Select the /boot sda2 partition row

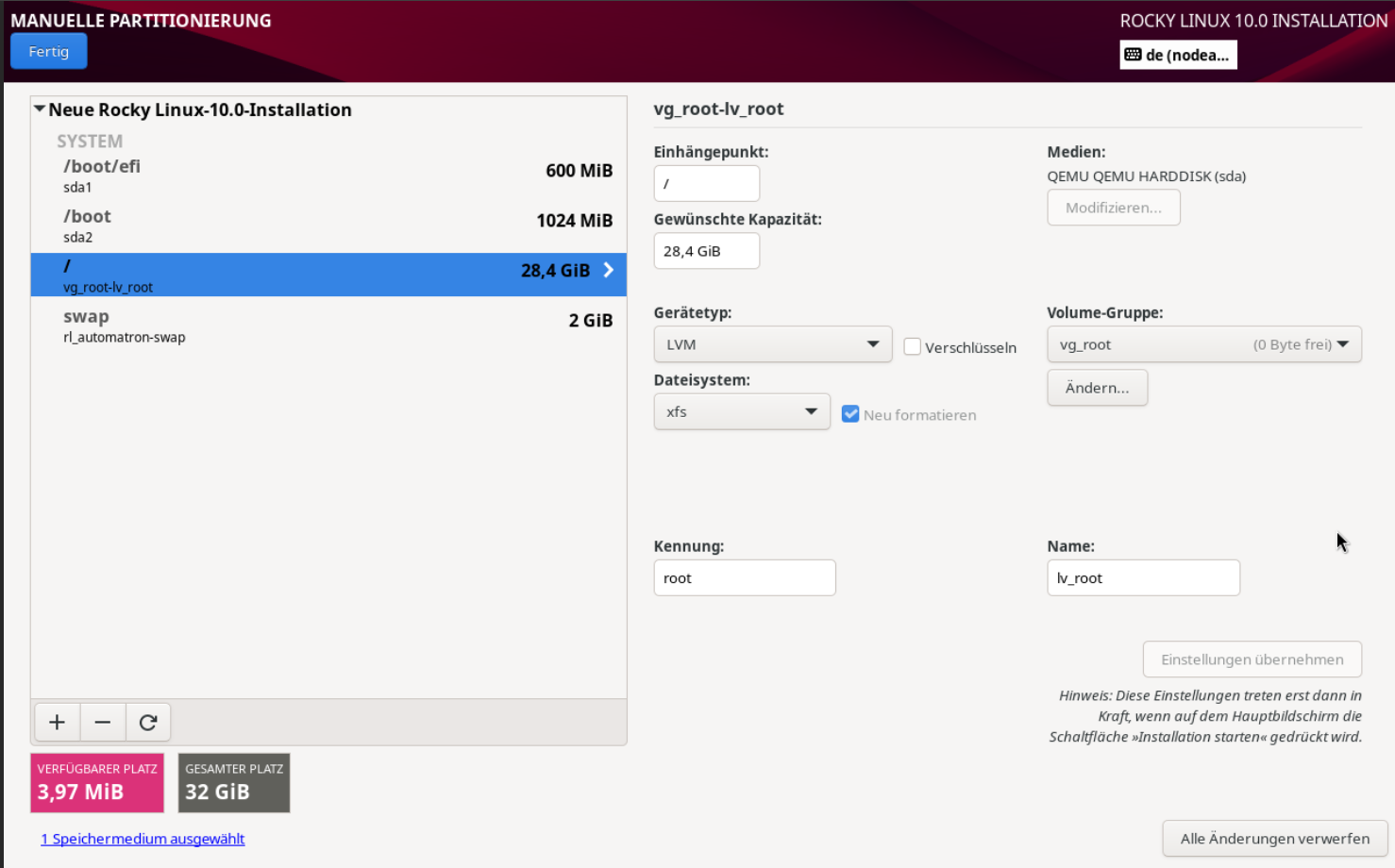pyautogui.click(x=328, y=225)
